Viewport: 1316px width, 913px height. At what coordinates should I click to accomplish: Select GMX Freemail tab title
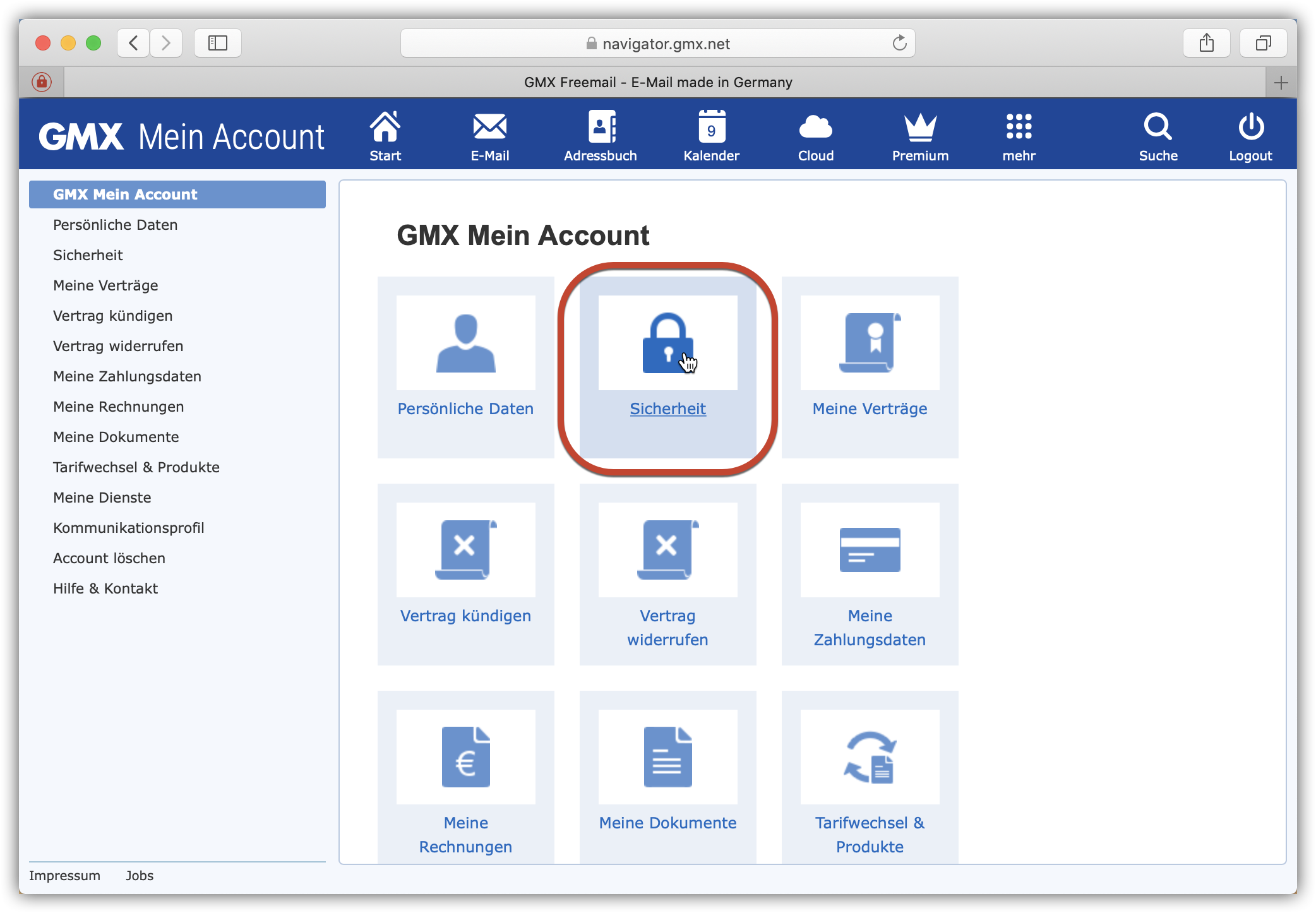pos(658,83)
